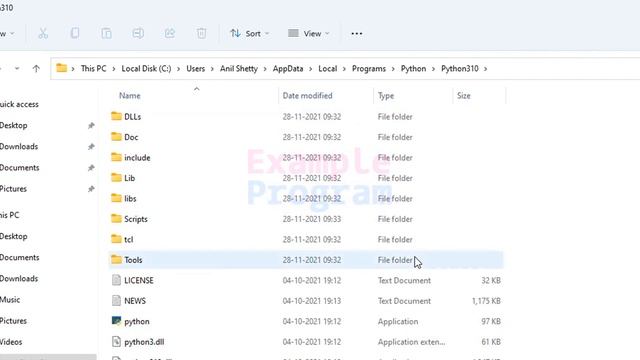
Task: Navigate to Local Disk (C:) breadcrumb
Action: click(x=146, y=69)
